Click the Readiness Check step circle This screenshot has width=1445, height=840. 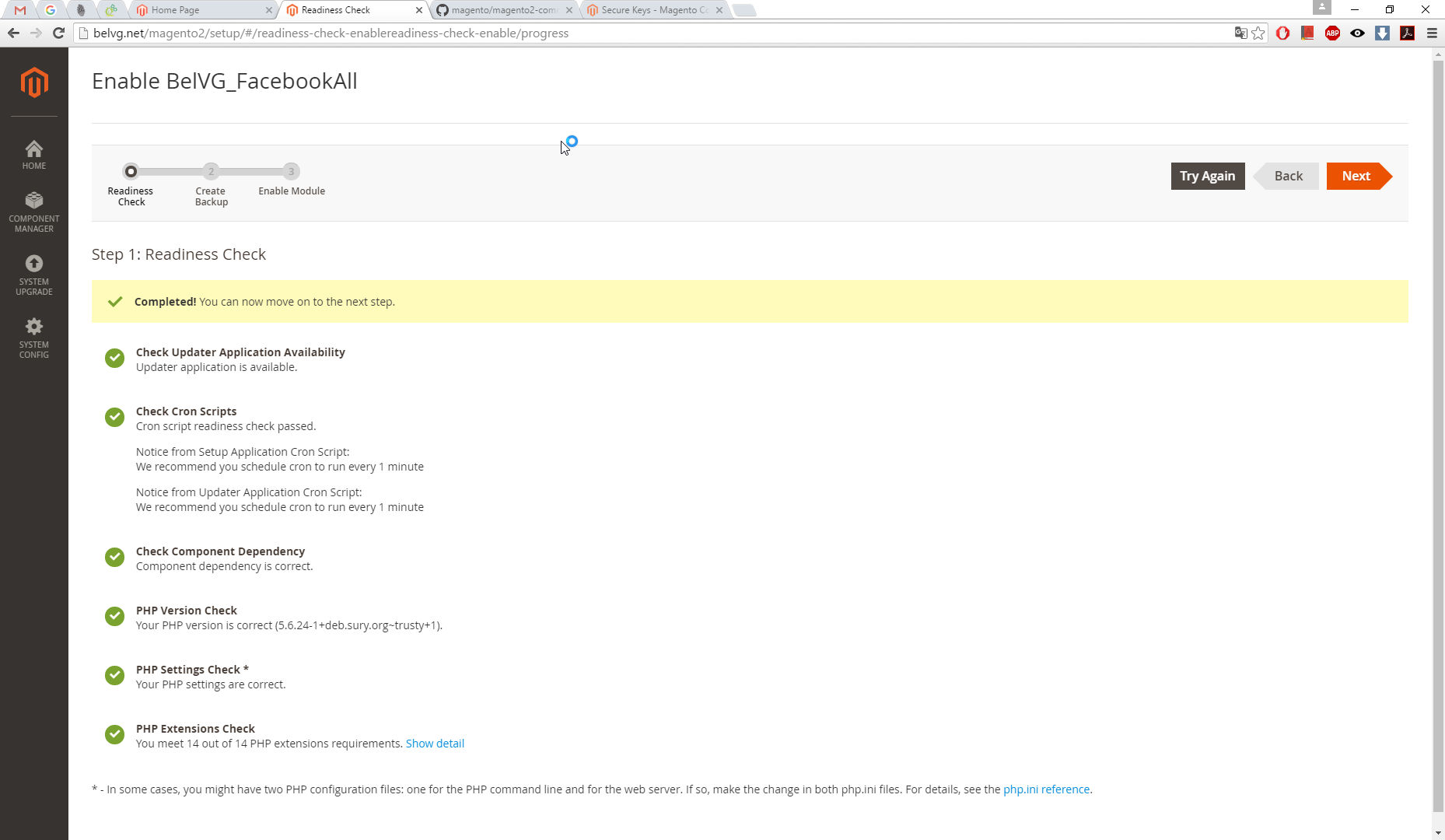pos(131,171)
